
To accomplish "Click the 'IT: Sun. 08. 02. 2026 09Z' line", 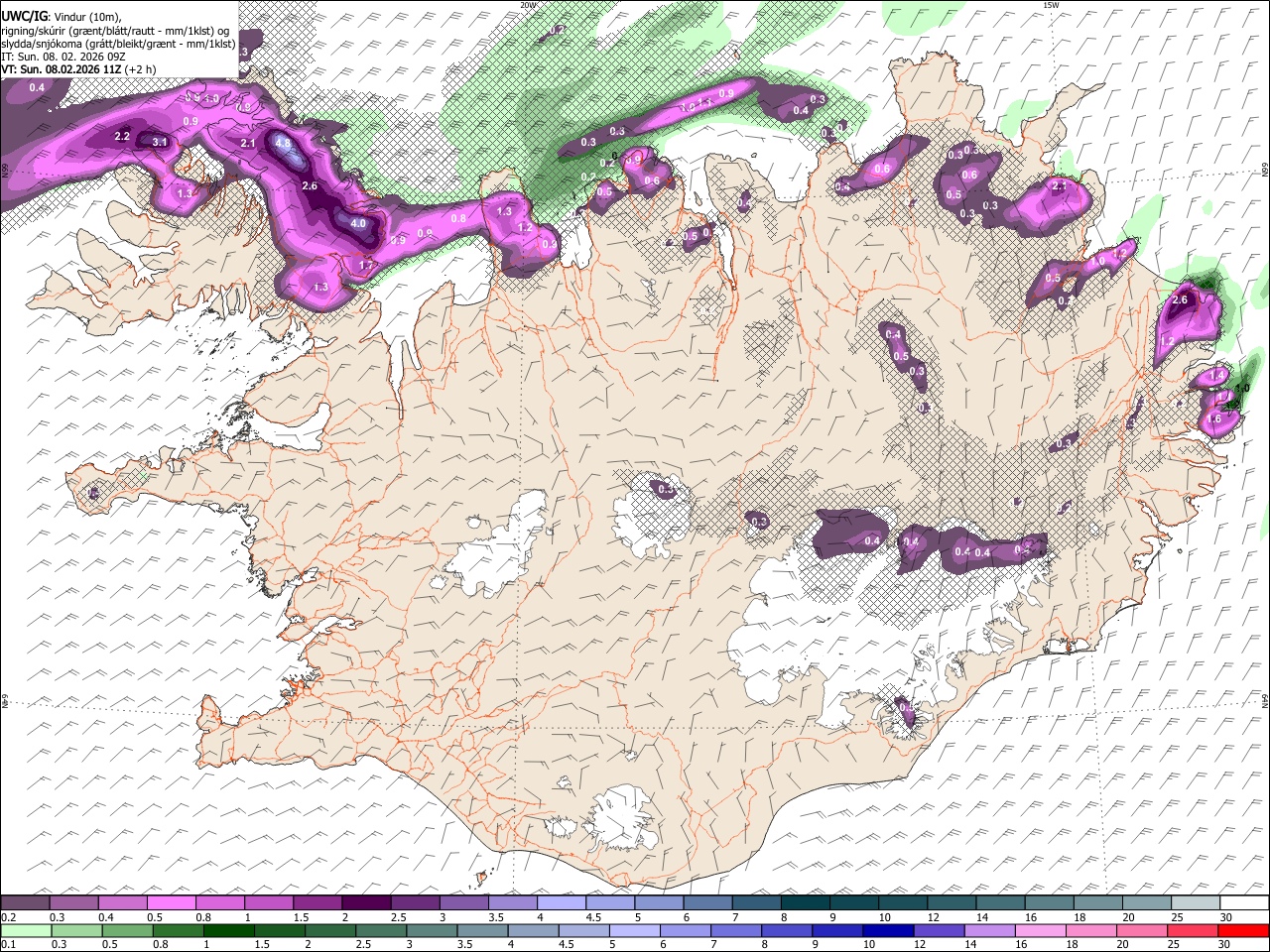I will [63, 58].
